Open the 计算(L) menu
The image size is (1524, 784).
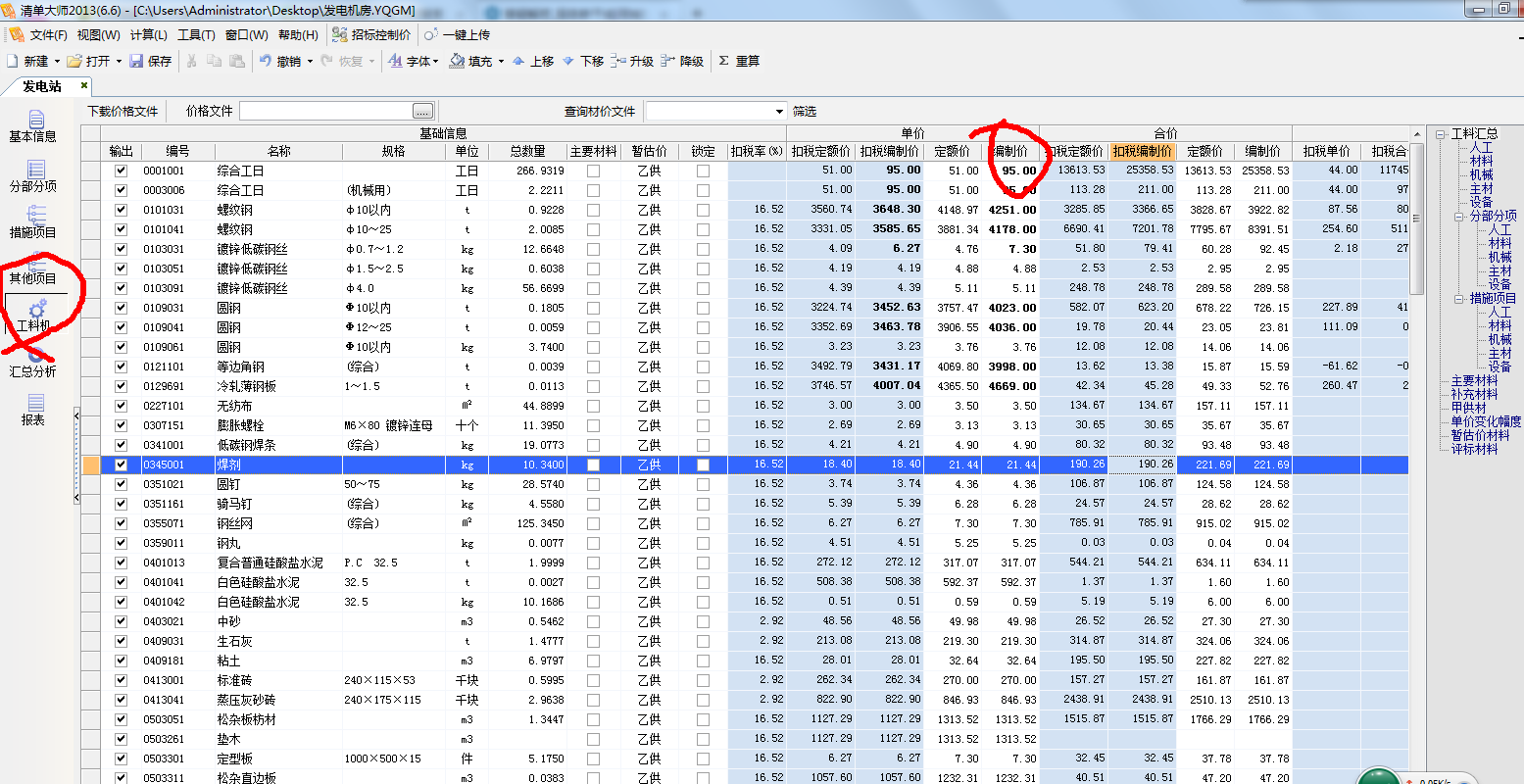149,34
